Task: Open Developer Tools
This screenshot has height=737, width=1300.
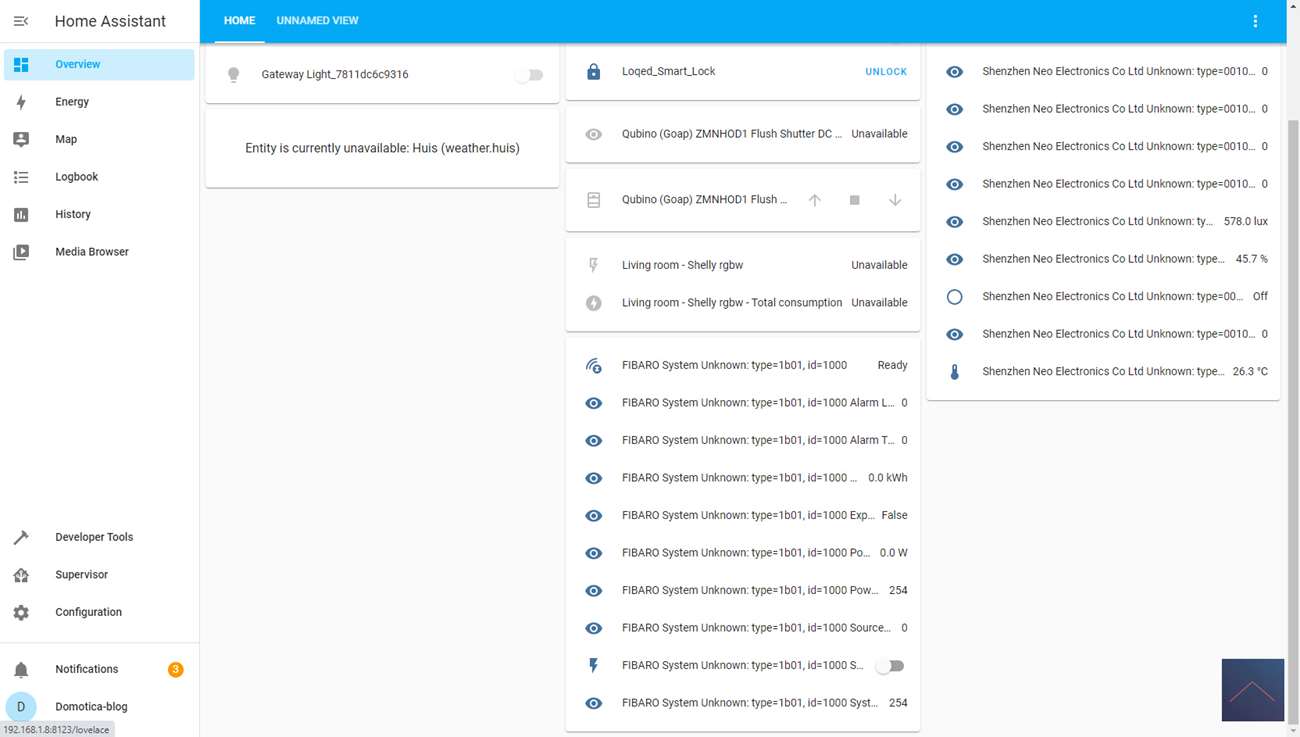Action: (93, 537)
